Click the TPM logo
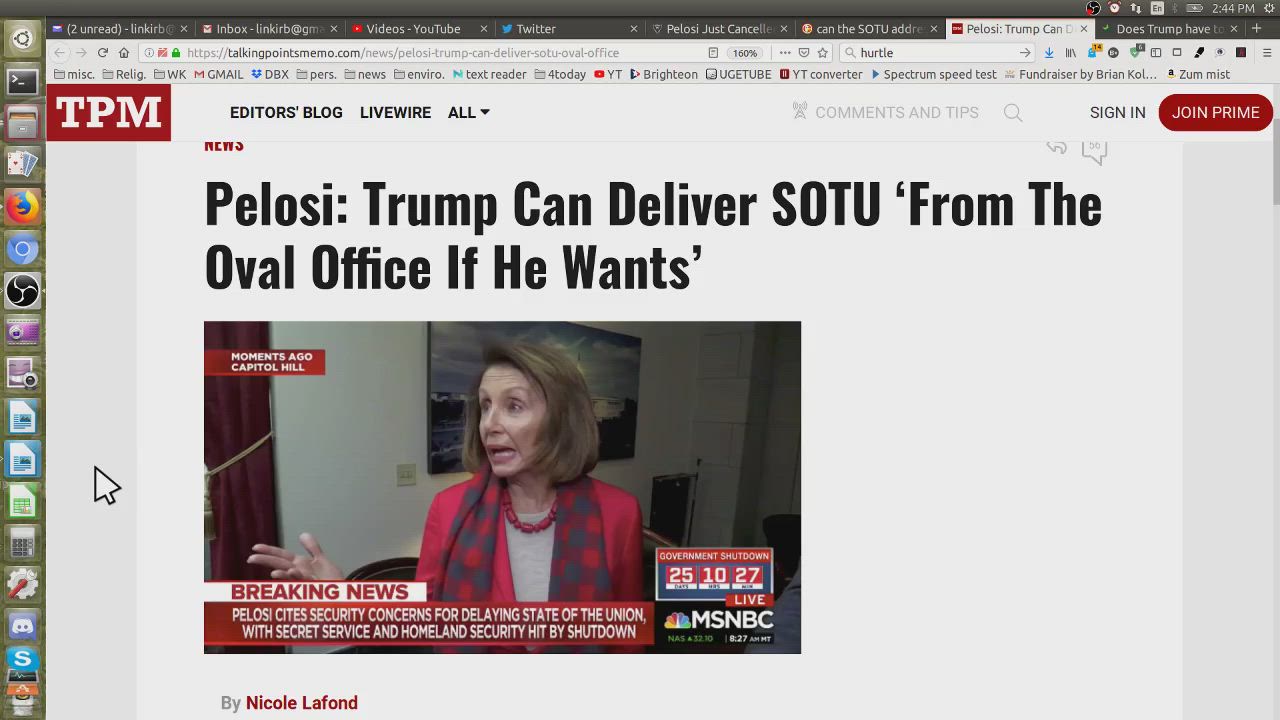Screen dimensions: 1280x720 tap(108, 112)
